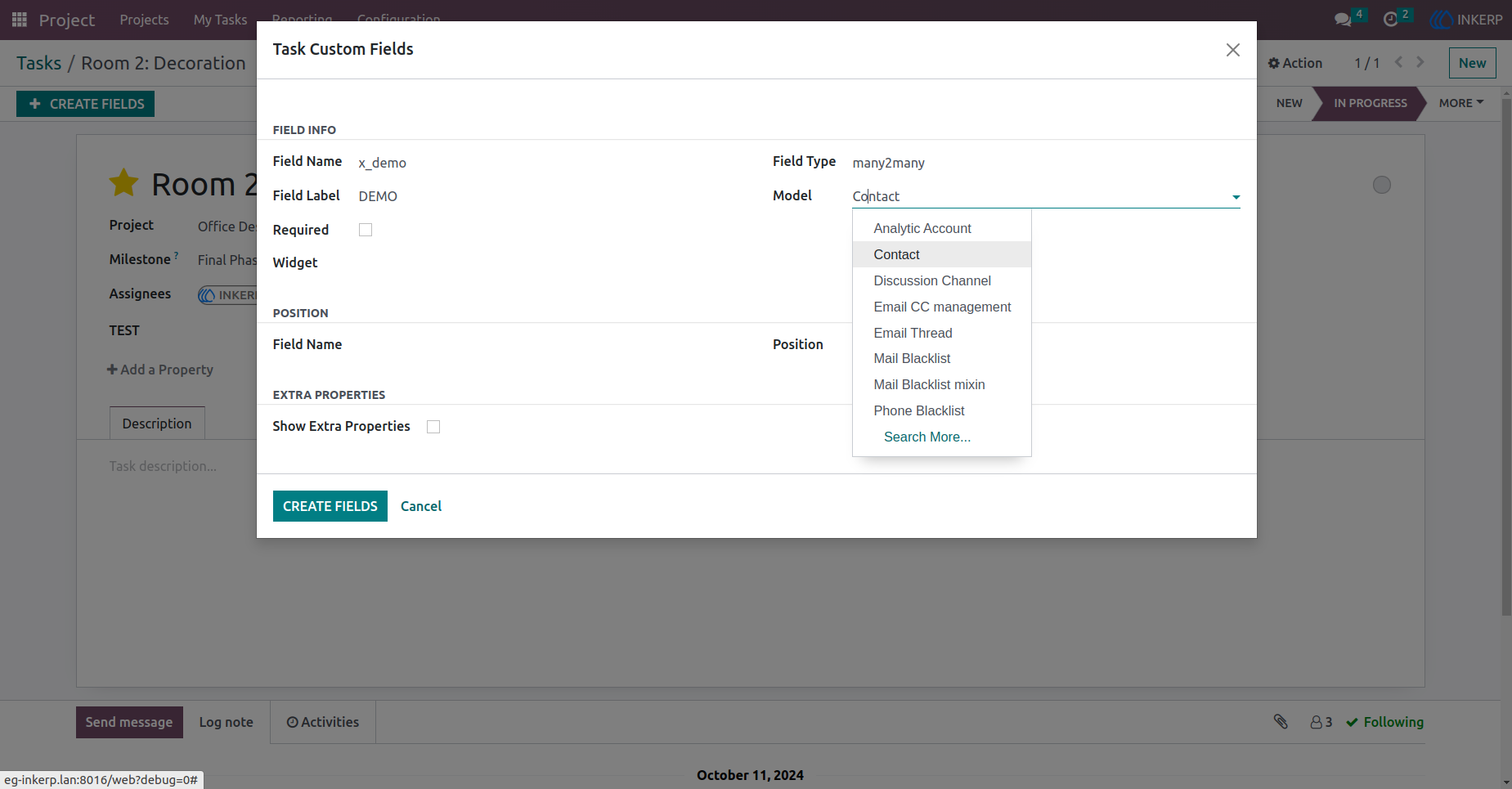Toggle the Following status
The width and height of the screenshot is (1512, 789).
(x=1385, y=722)
